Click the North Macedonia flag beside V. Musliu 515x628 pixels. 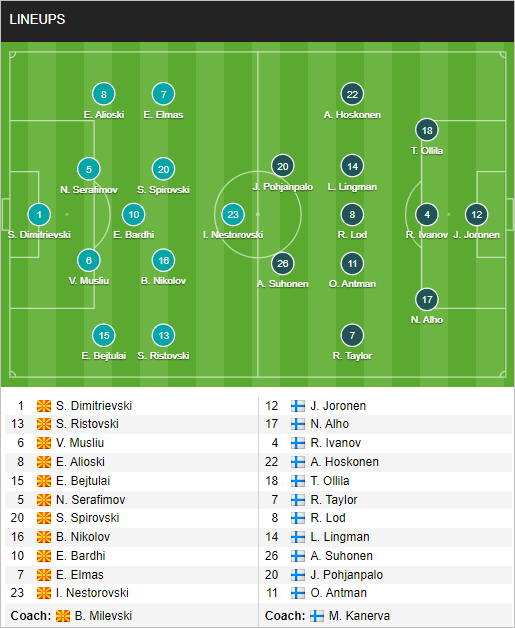tap(44, 443)
